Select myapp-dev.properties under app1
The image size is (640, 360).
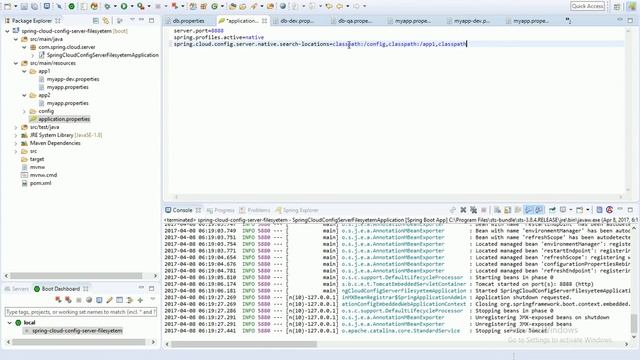[73, 79]
